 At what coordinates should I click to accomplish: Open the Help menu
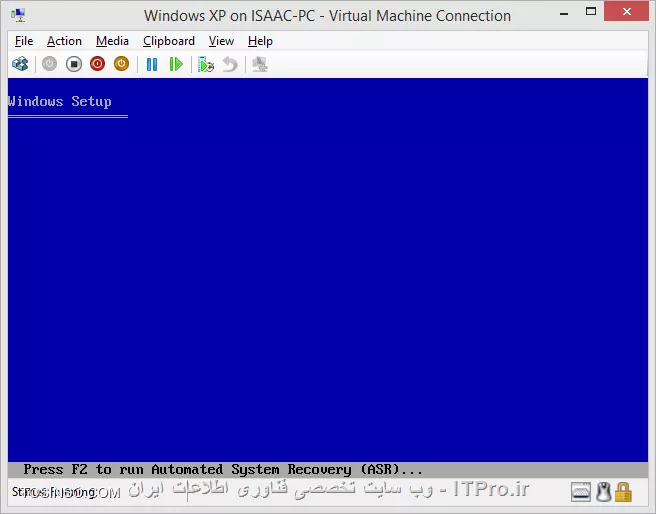tap(260, 41)
